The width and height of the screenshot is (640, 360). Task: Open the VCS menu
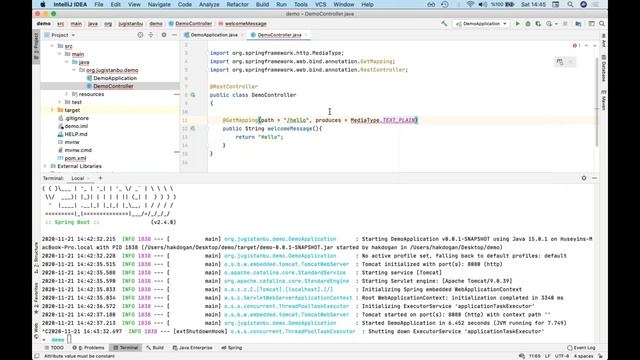(x=320, y=4)
